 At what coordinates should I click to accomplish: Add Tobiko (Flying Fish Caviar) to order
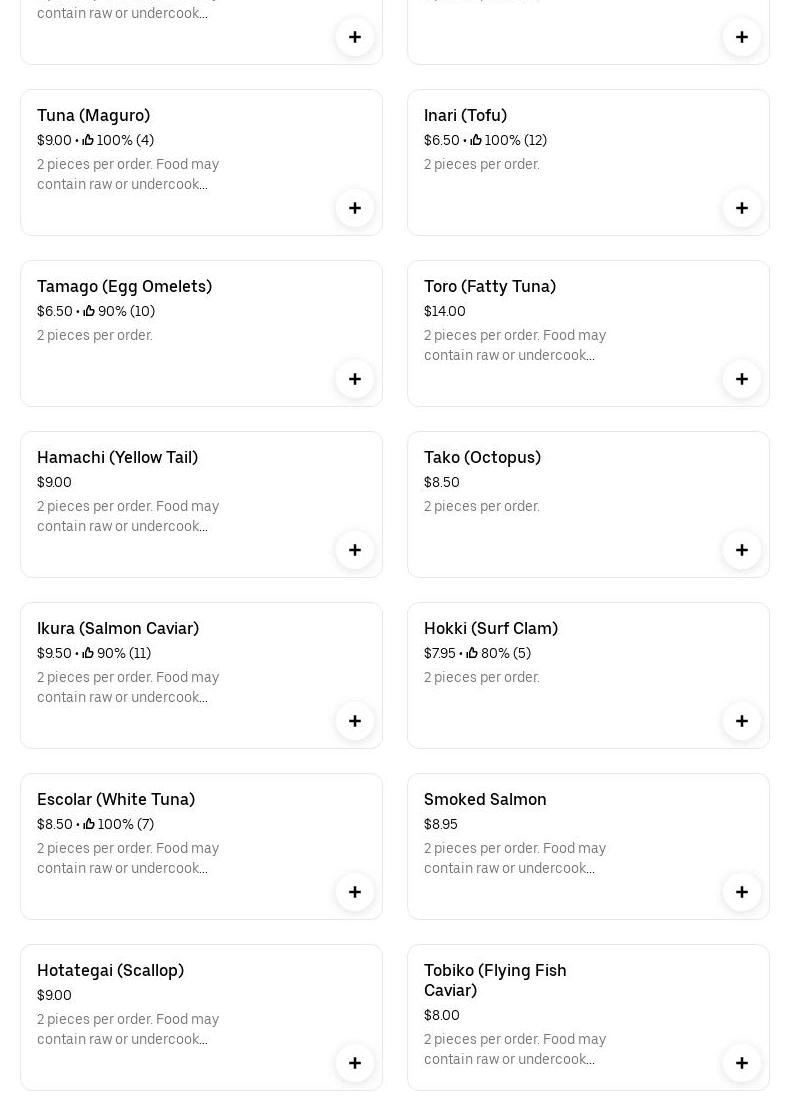pyautogui.click(x=742, y=1063)
